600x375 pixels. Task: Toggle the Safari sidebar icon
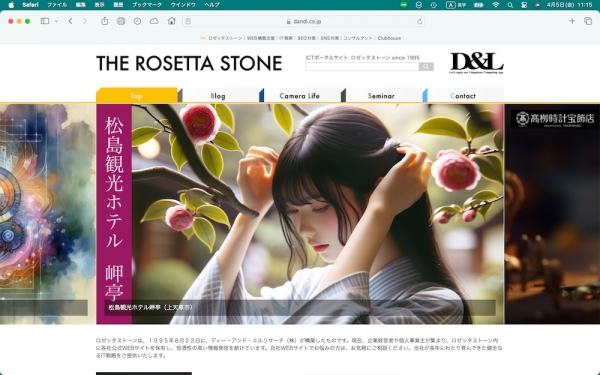coord(45,21)
